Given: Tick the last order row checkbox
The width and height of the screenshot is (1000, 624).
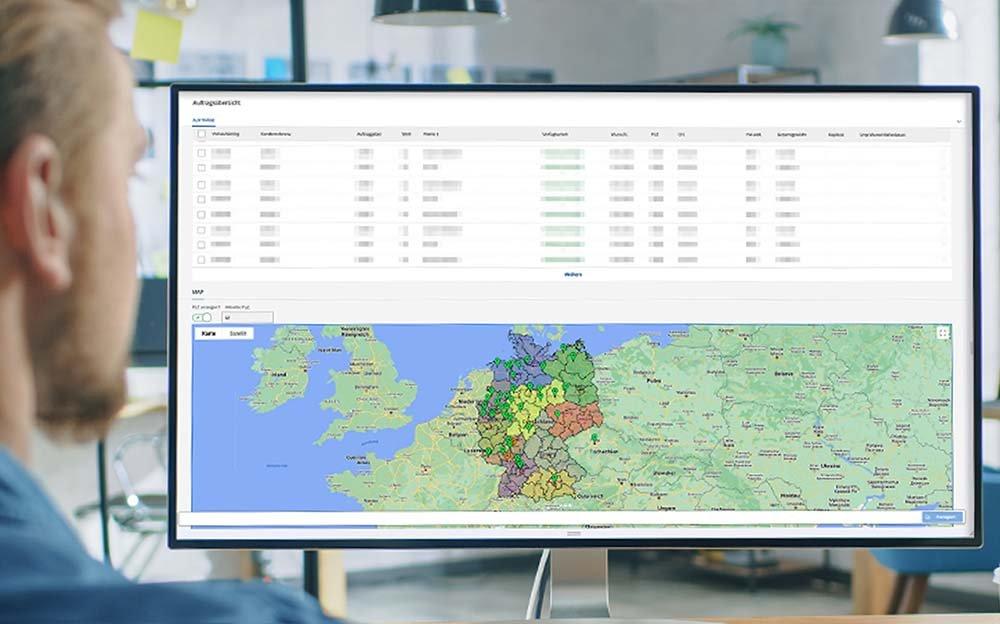Looking at the screenshot, I should point(202,260).
